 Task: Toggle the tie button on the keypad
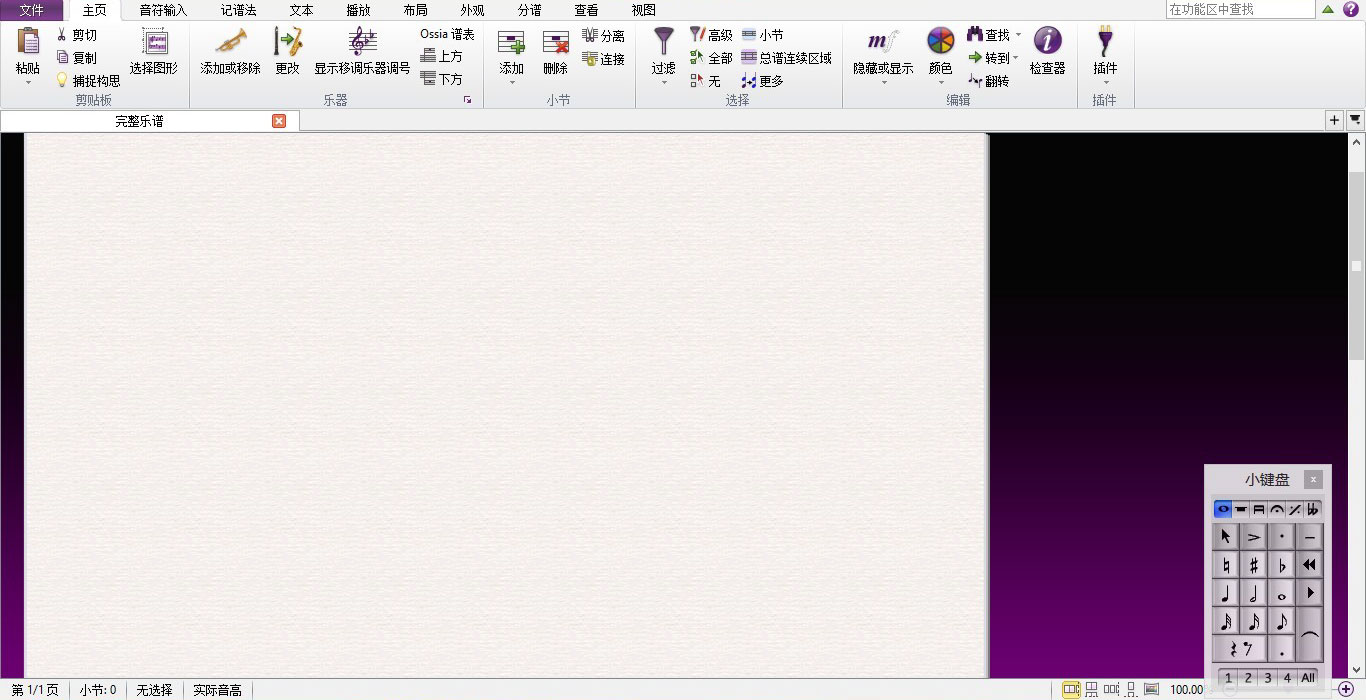click(x=1310, y=635)
